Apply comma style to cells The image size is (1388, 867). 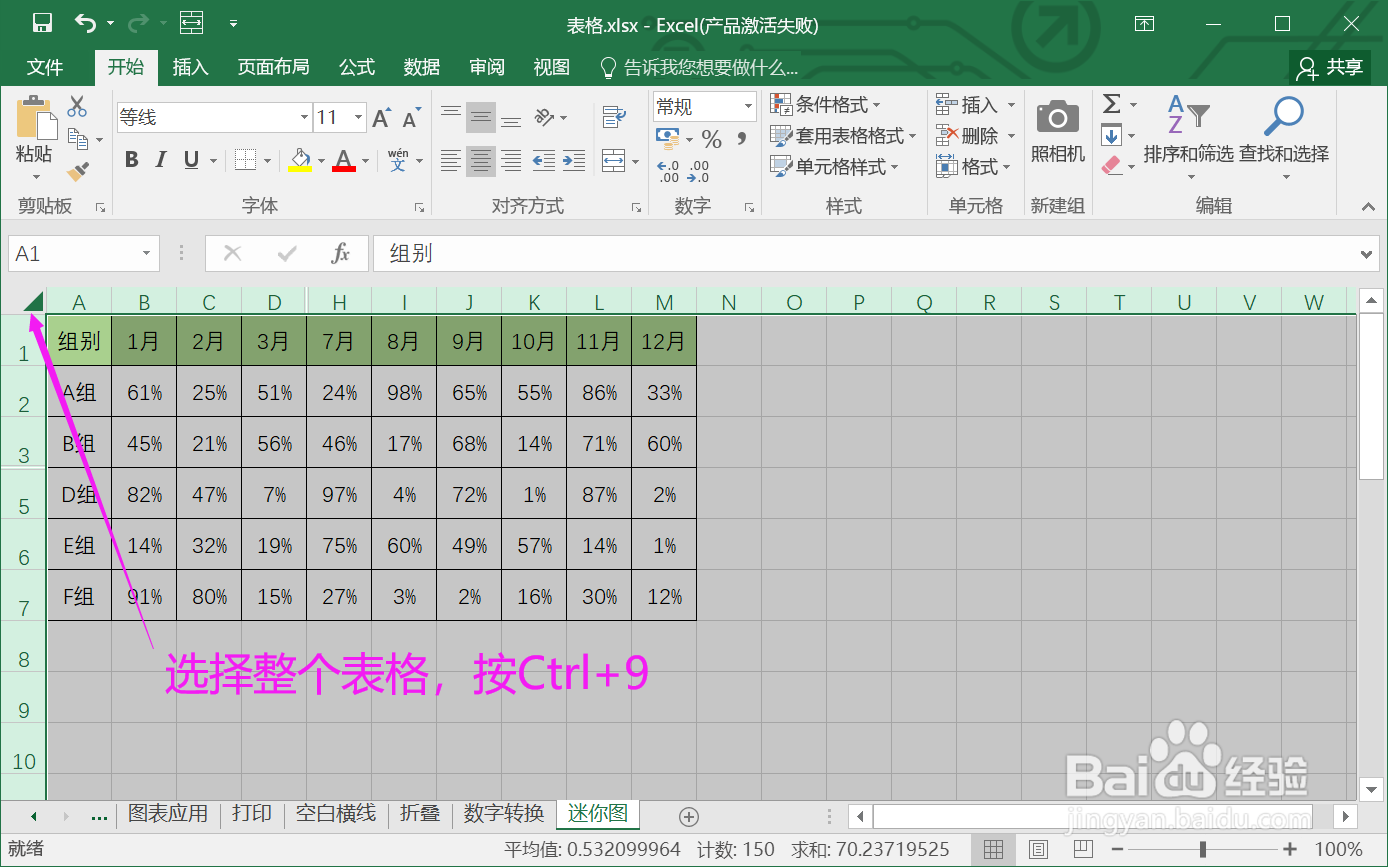point(740,140)
